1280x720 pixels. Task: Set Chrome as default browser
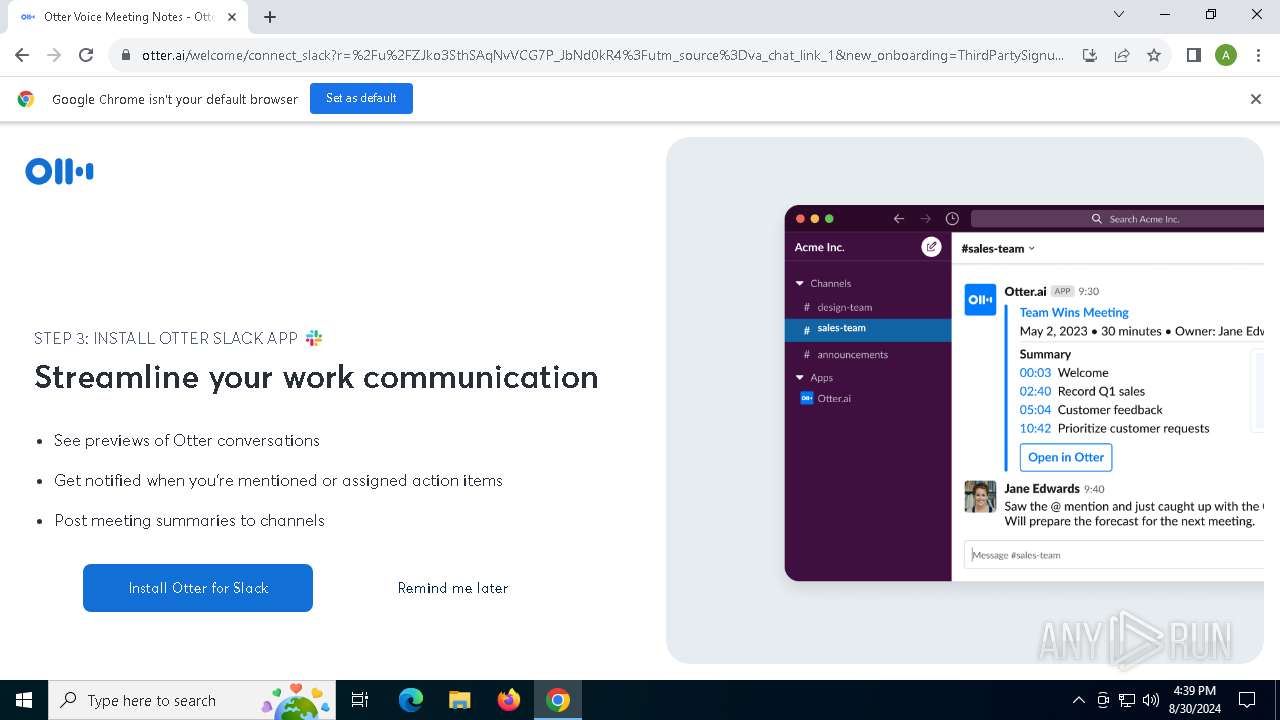(361, 99)
